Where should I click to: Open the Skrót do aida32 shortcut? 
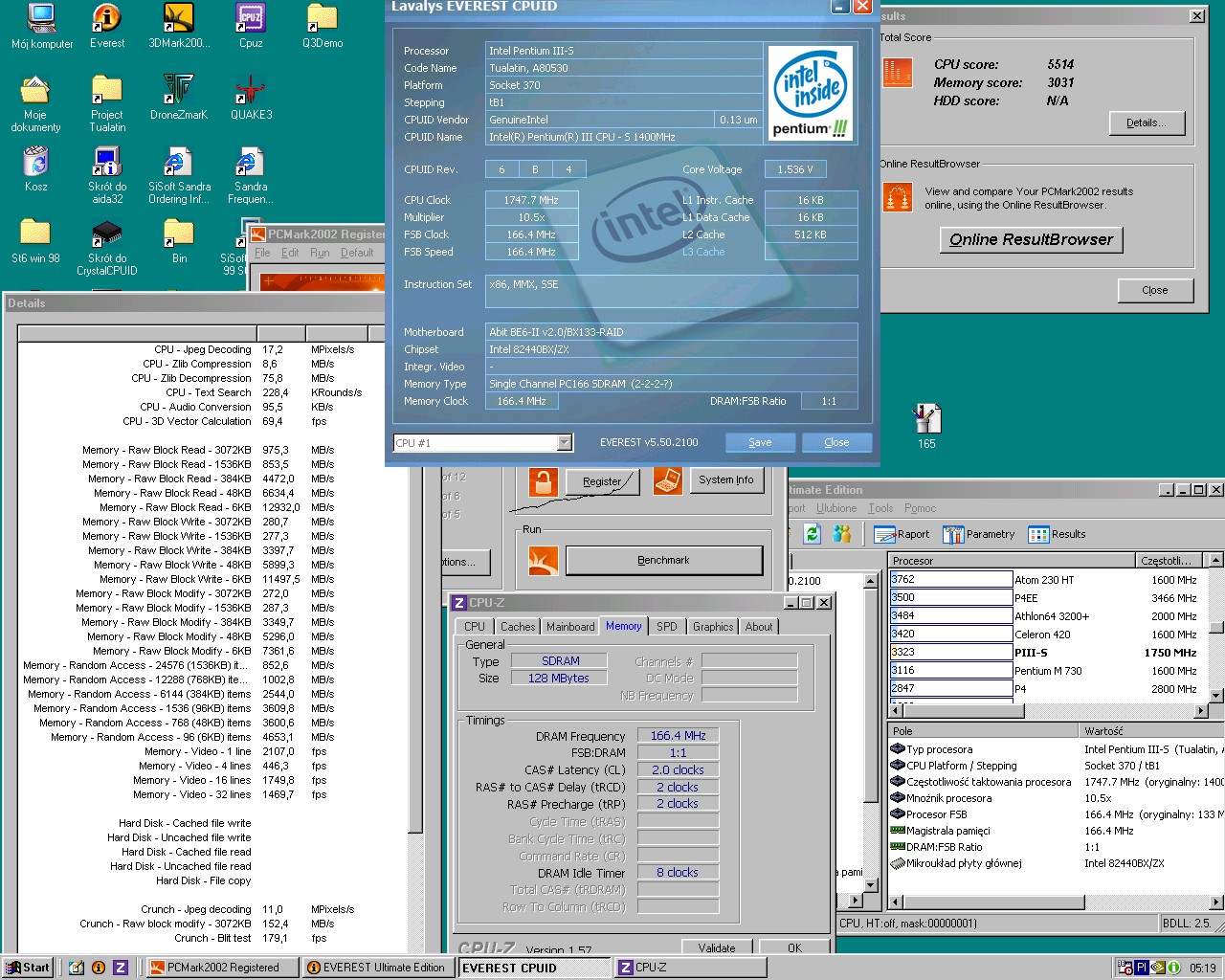coord(107,175)
